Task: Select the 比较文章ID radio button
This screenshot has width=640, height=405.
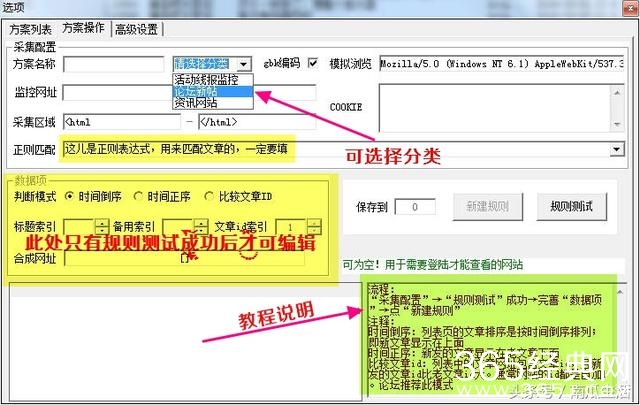Action: tap(209, 196)
